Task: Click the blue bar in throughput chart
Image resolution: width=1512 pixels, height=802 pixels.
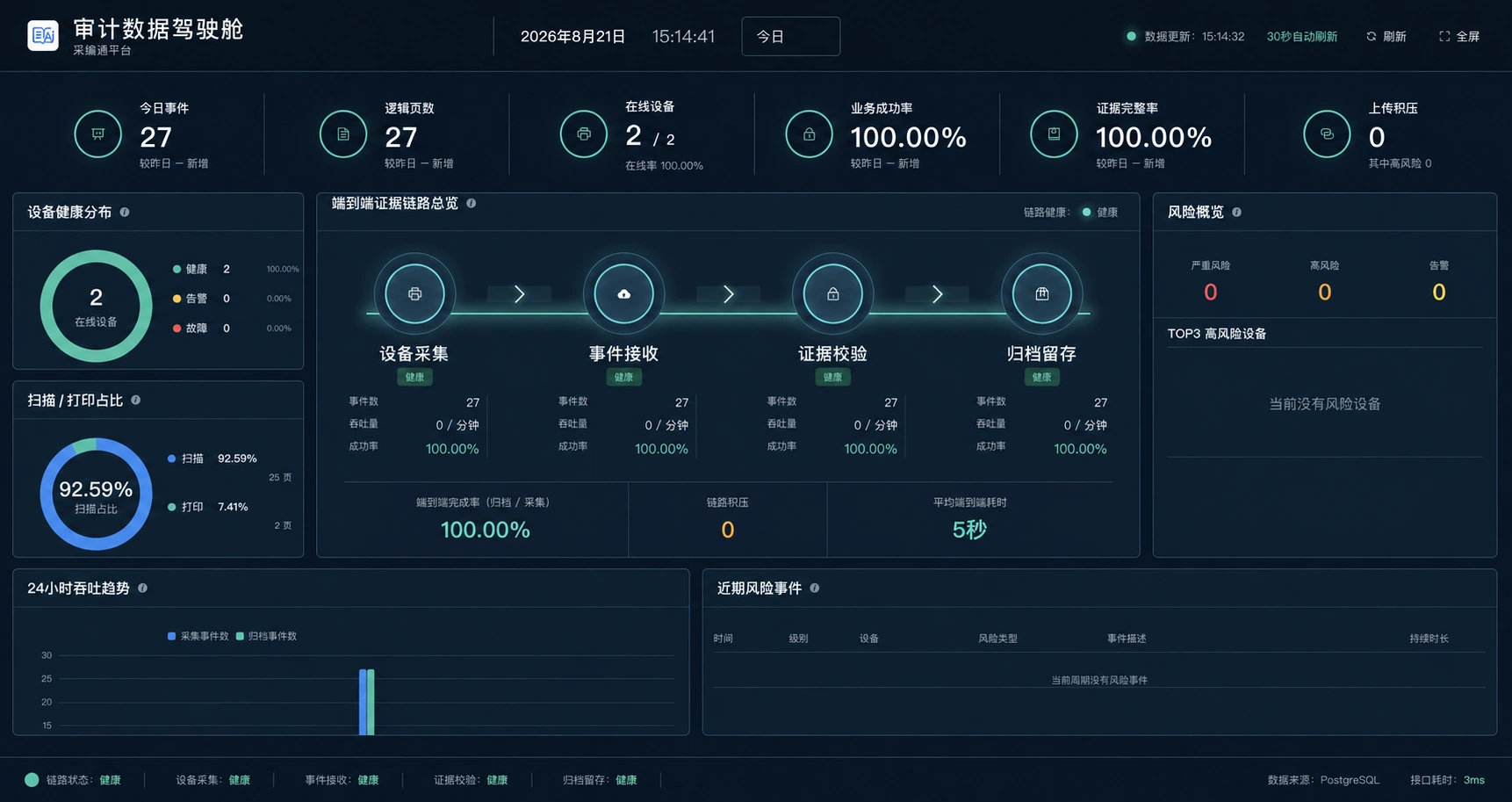Action: (363, 702)
